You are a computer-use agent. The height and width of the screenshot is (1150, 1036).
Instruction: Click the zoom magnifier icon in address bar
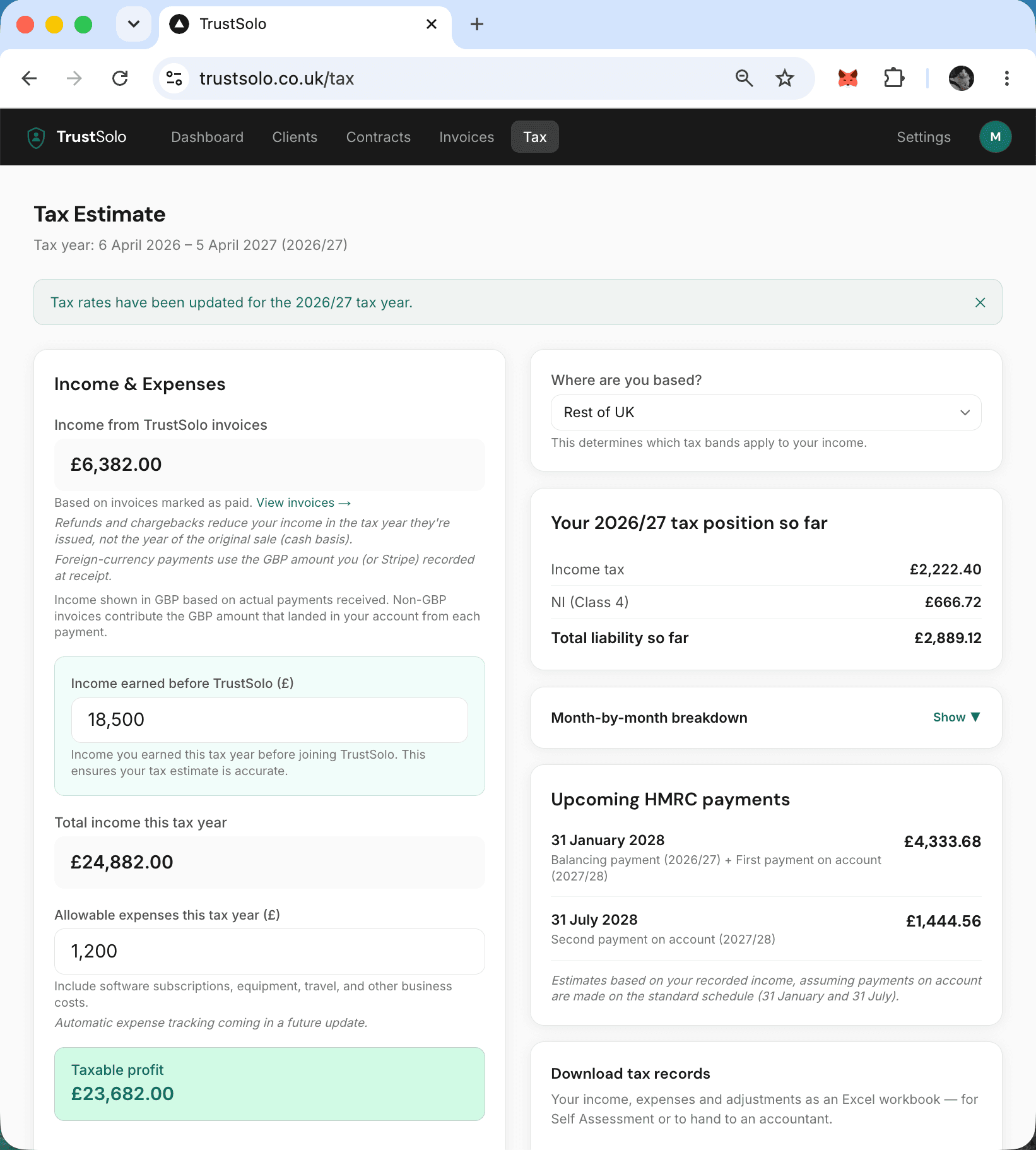(x=745, y=78)
